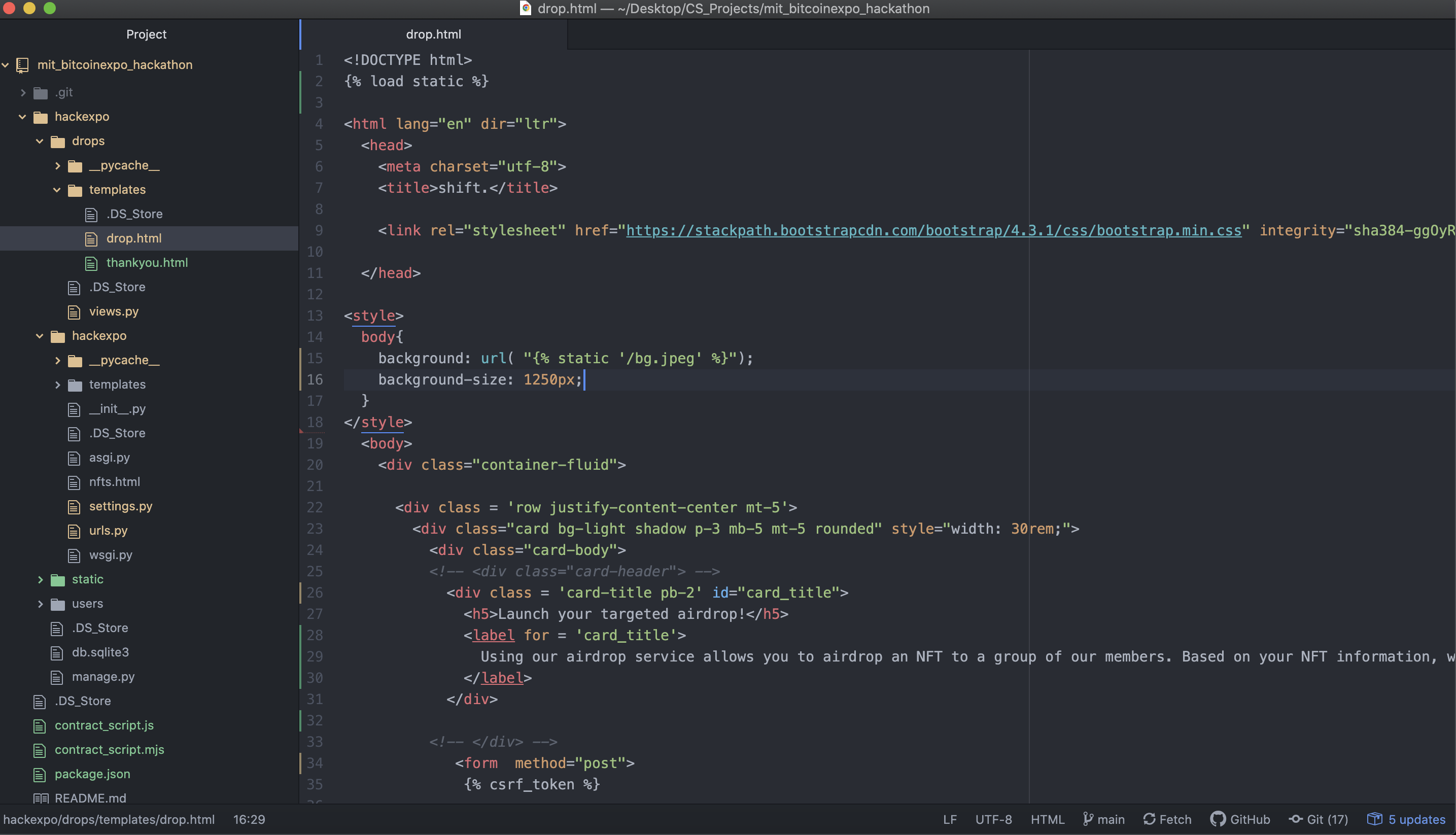Image resolution: width=1456 pixels, height=835 pixels.
Task: Select the Project panel header
Action: point(146,34)
